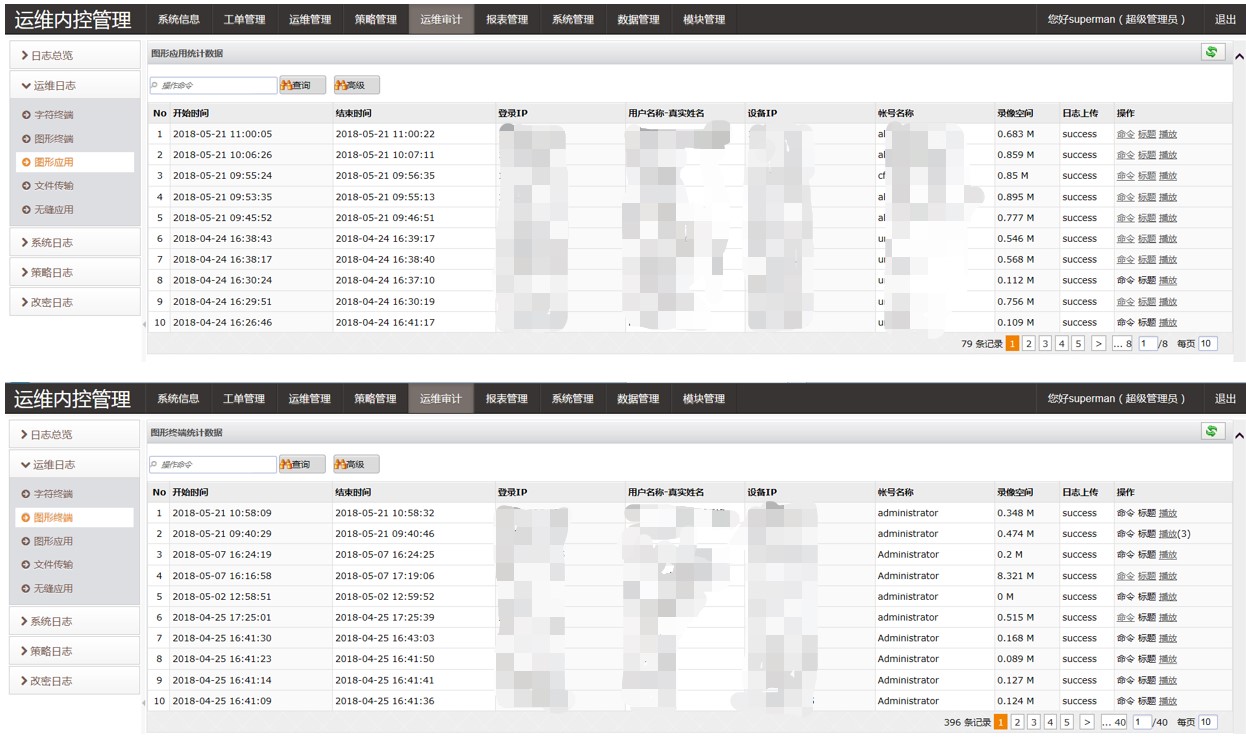Click 每页 page-size box in 396-record pager
This screenshot has width=1246, height=739.
[x=1207, y=722]
